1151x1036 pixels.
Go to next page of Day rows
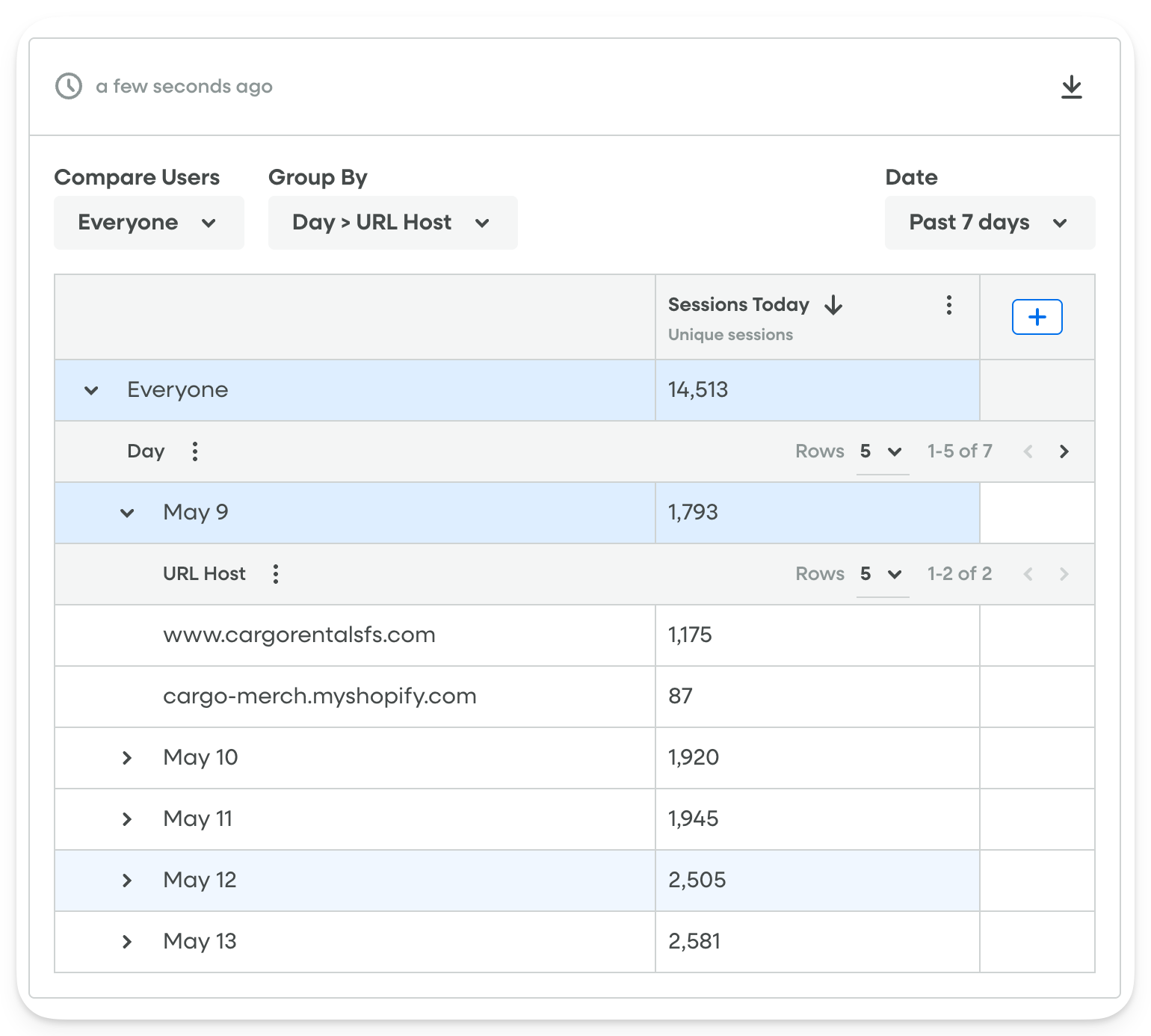[1064, 451]
